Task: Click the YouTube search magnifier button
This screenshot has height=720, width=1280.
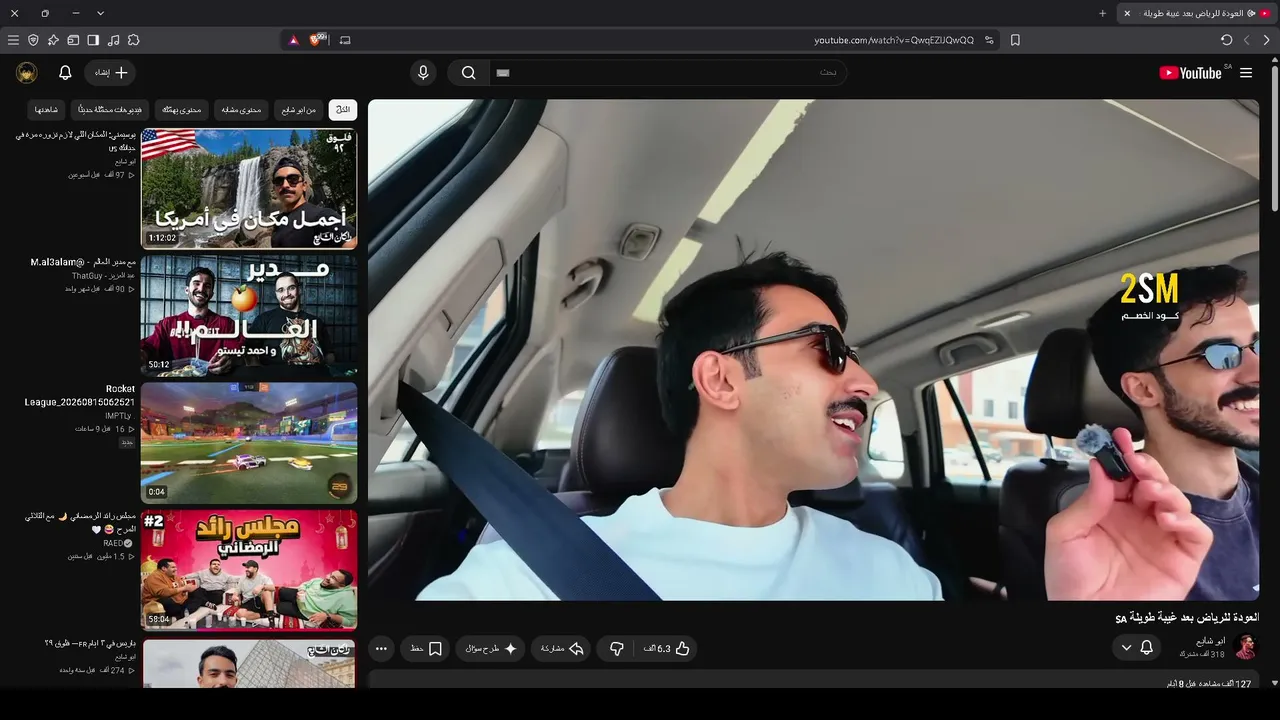Action: tap(468, 73)
